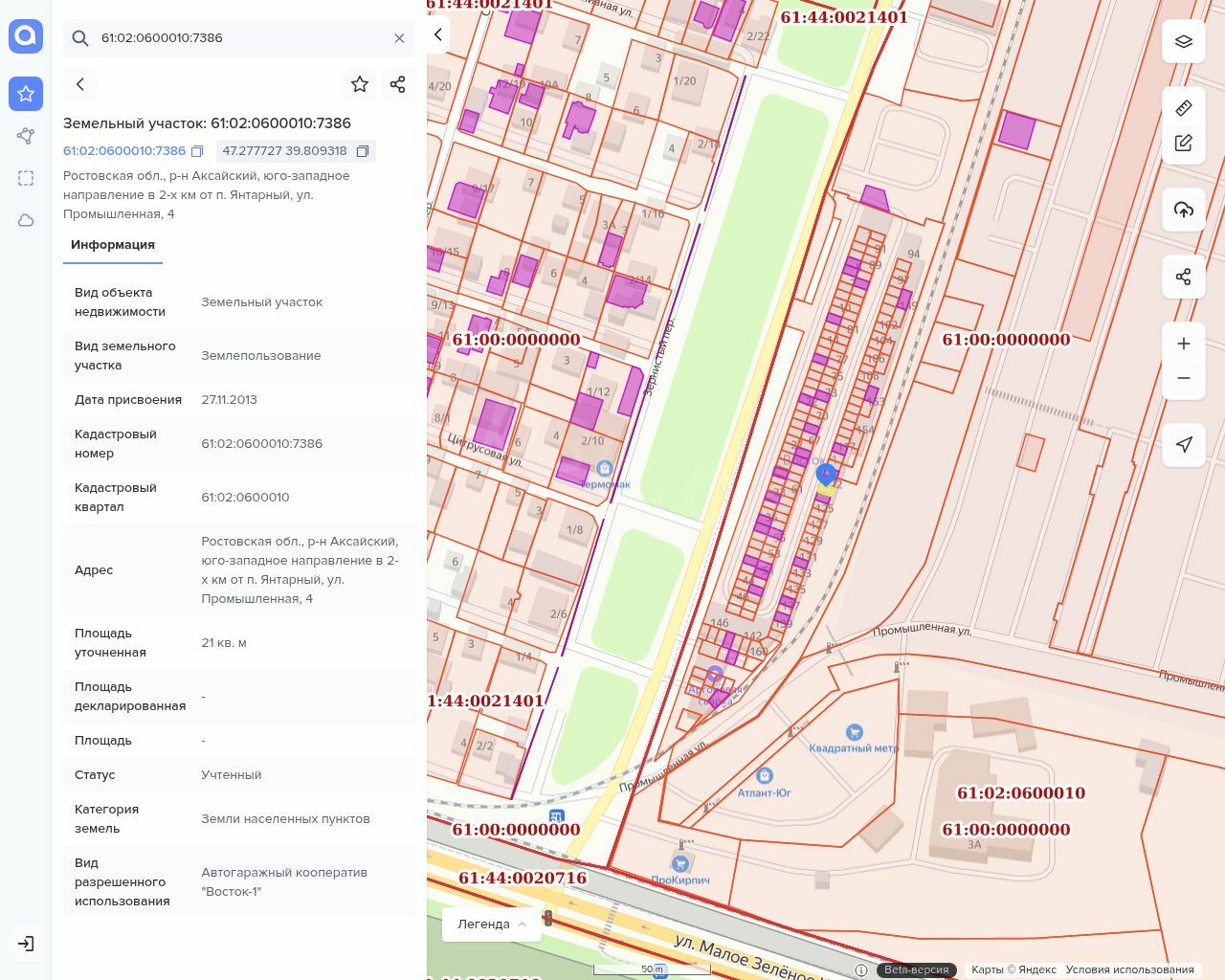Viewport: 1225px width, 980px height.
Task: Go back from the plot details
Action: [x=80, y=84]
